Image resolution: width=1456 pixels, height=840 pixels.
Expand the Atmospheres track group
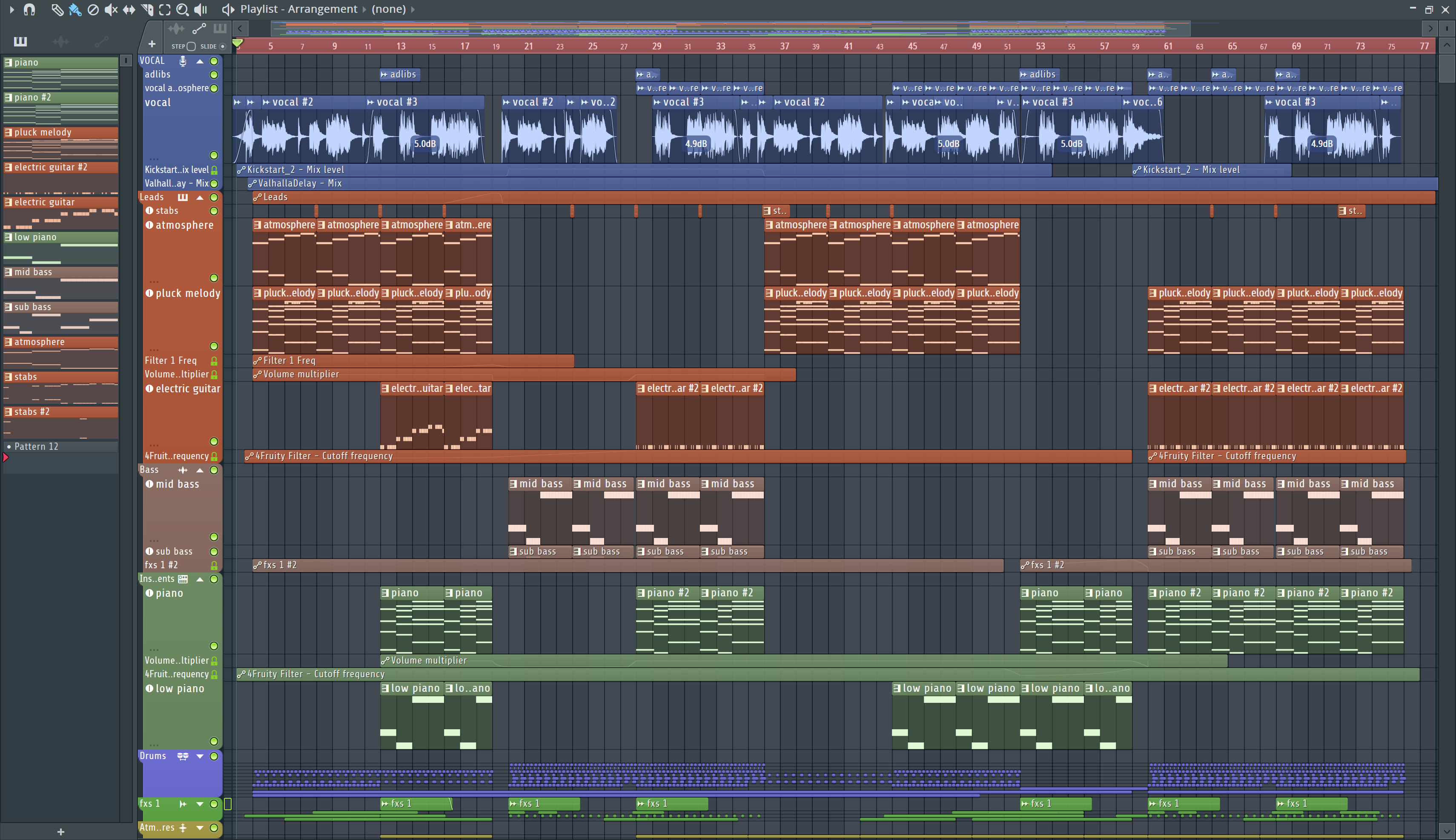click(200, 828)
